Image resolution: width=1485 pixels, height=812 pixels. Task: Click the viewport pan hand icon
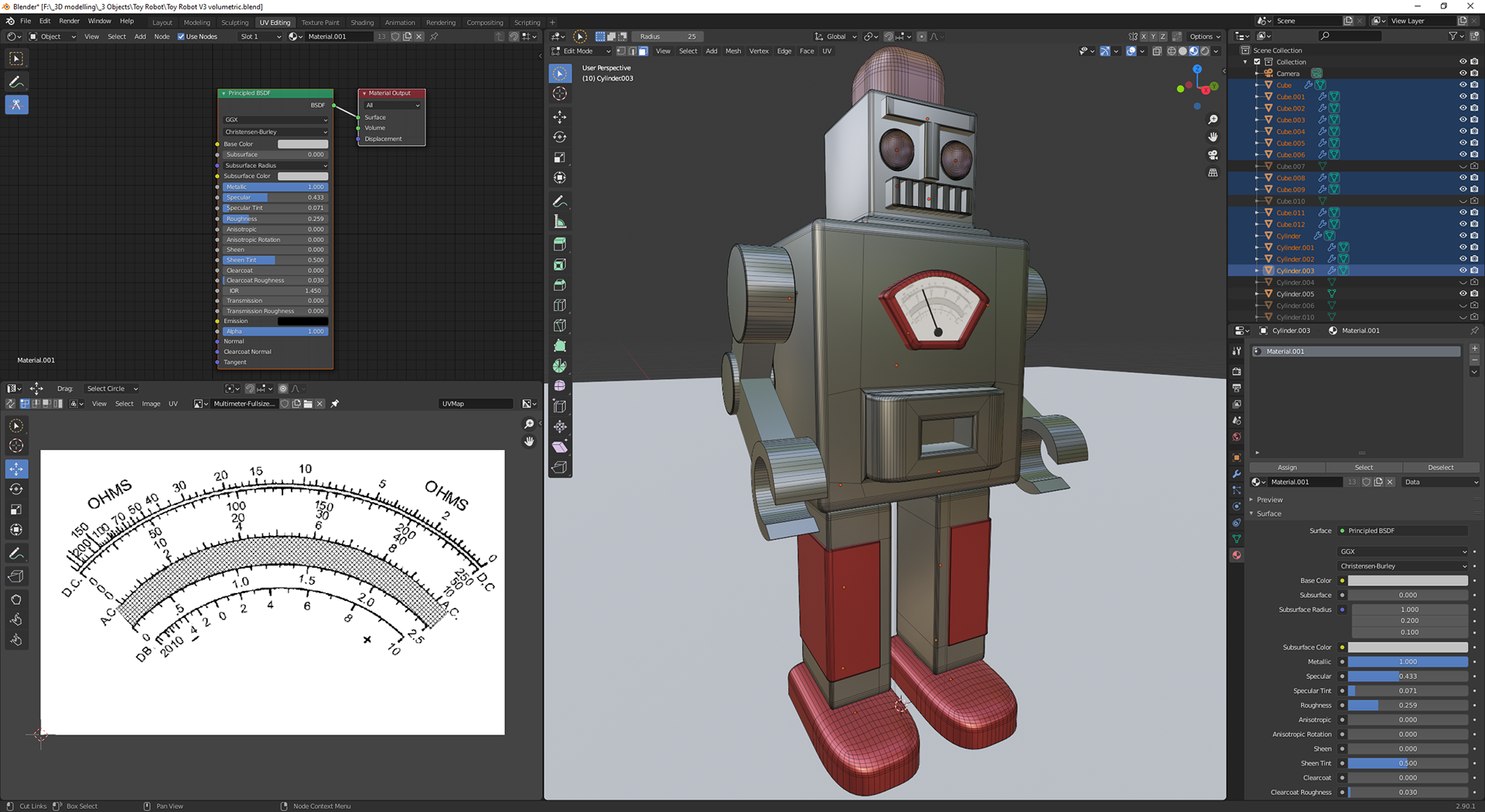(x=1213, y=137)
